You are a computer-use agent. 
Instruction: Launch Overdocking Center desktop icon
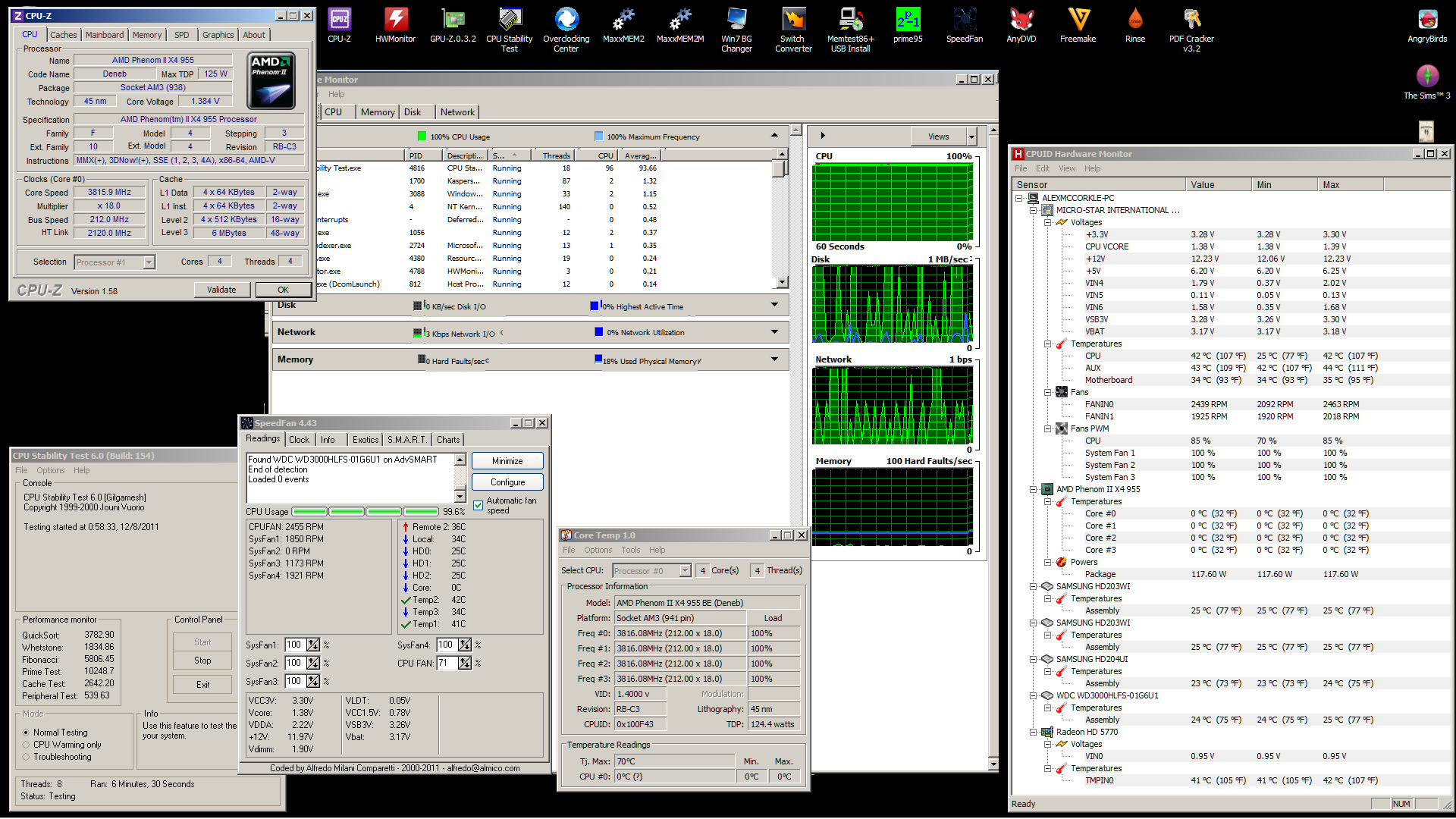566,30
